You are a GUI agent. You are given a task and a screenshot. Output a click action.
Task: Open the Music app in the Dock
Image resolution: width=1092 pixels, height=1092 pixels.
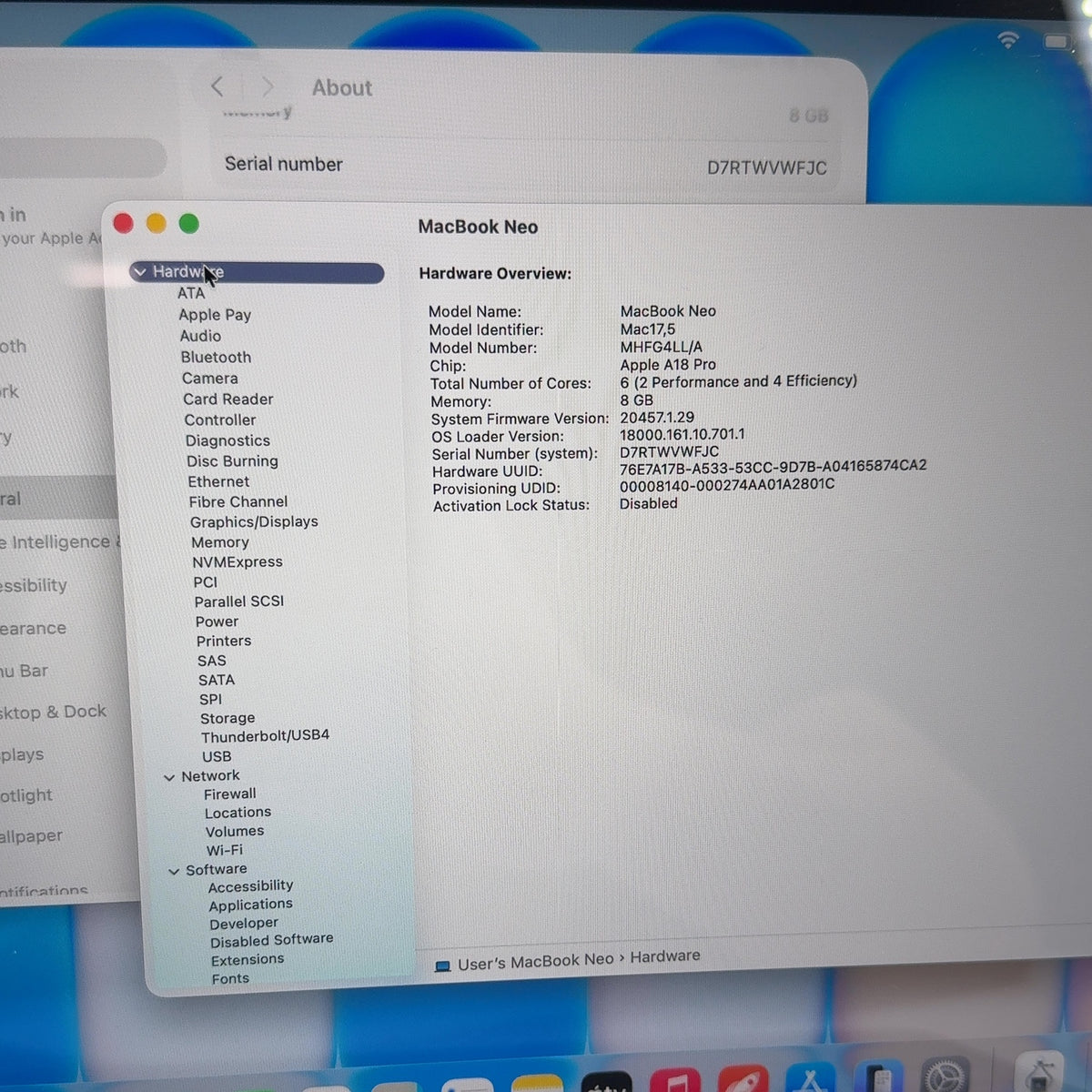point(674,1081)
